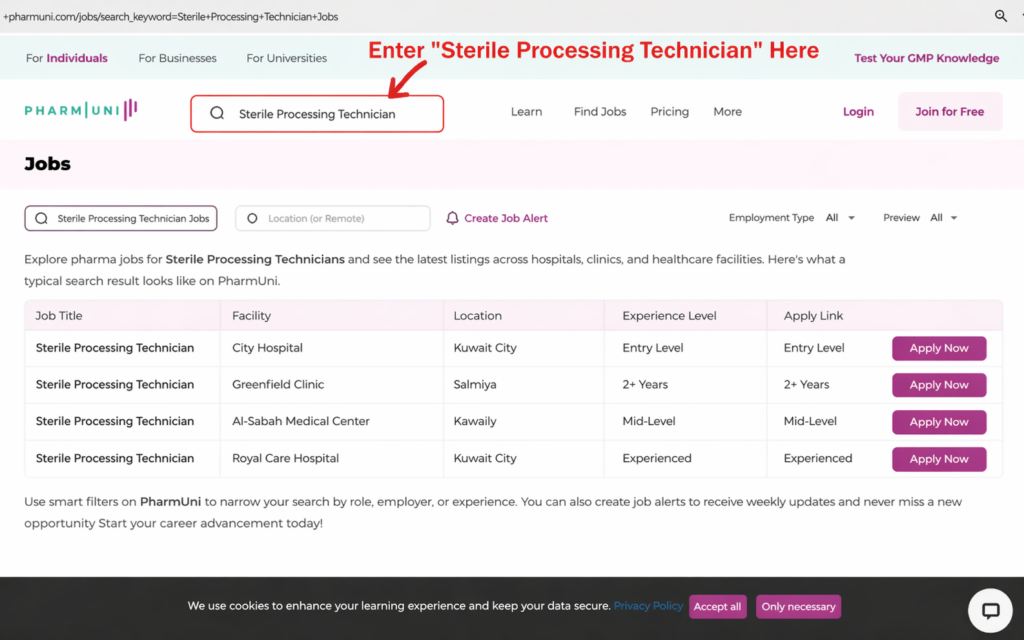
Task: Click the Login link
Action: (858, 112)
